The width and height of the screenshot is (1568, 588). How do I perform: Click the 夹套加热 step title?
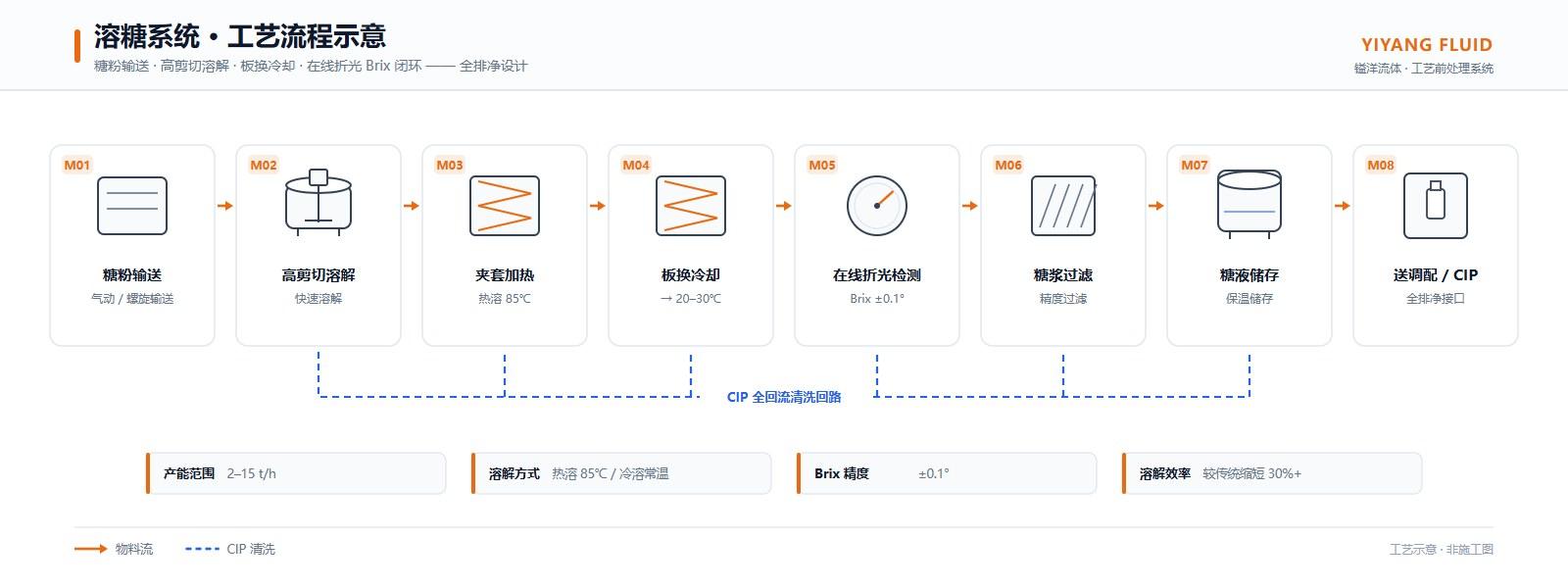(x=505, y=275)
